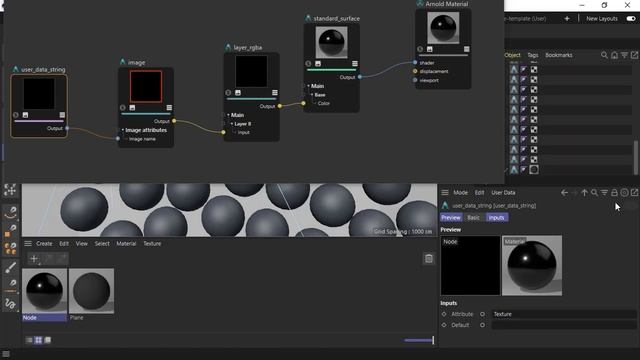Screen dimensions: 640x360
Task: Open the Attribute Manager in a new window
Action: tap(634, 193)
